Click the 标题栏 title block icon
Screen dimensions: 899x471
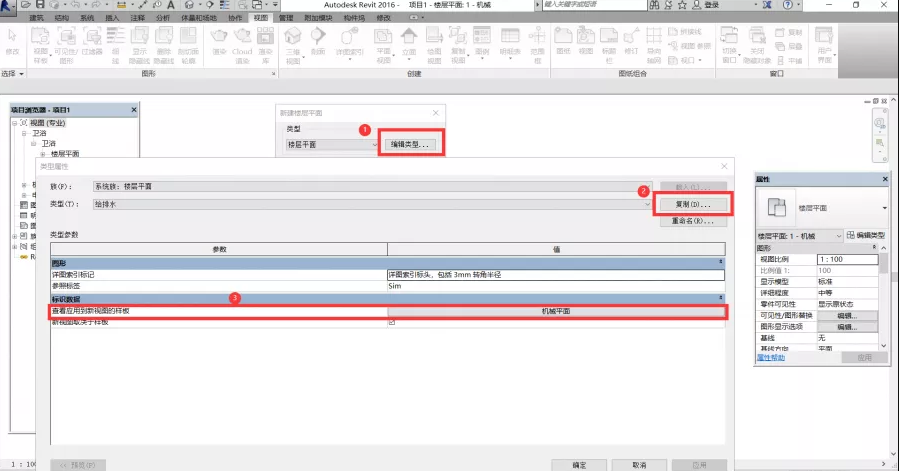point(608,45)
